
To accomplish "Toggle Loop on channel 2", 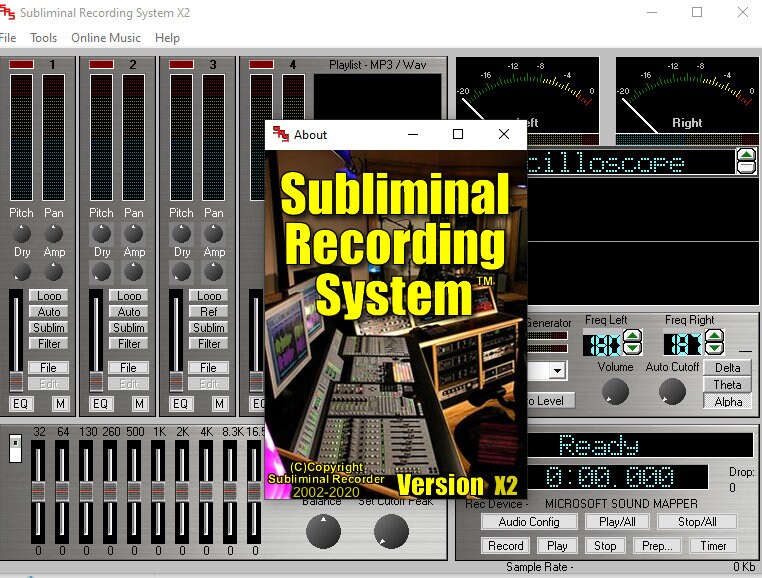I will pyautogui.click(x=129, y=296).
